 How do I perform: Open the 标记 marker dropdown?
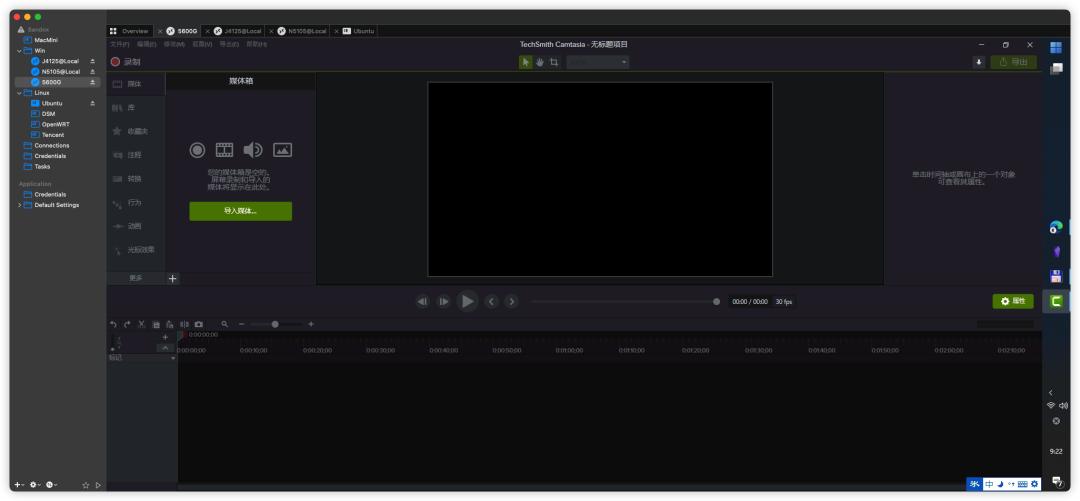143,358
